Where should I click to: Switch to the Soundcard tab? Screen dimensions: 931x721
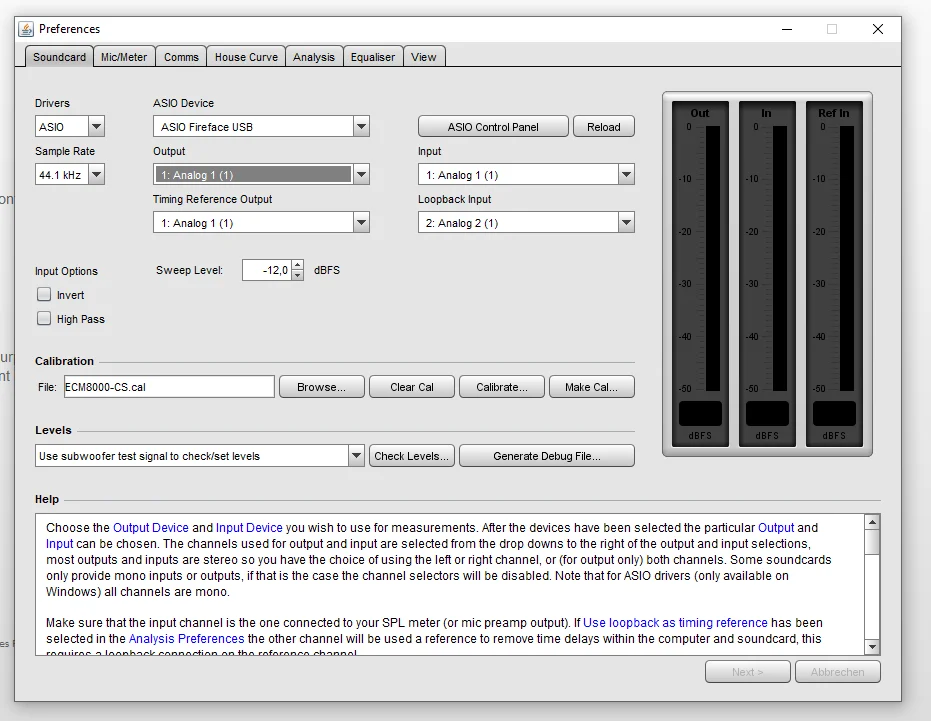point(59,57)
